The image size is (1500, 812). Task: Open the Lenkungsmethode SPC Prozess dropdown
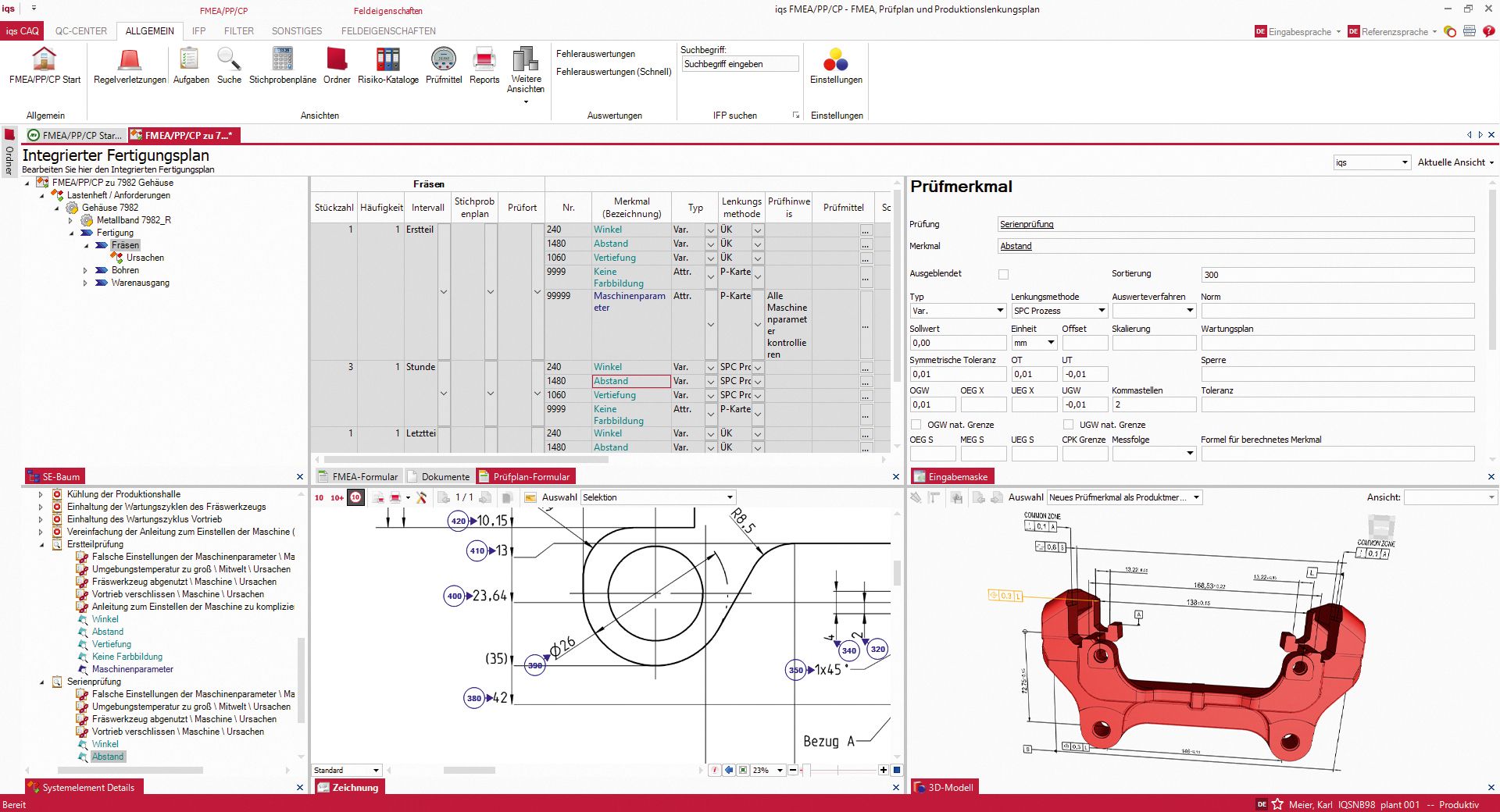pos(1100,311)
